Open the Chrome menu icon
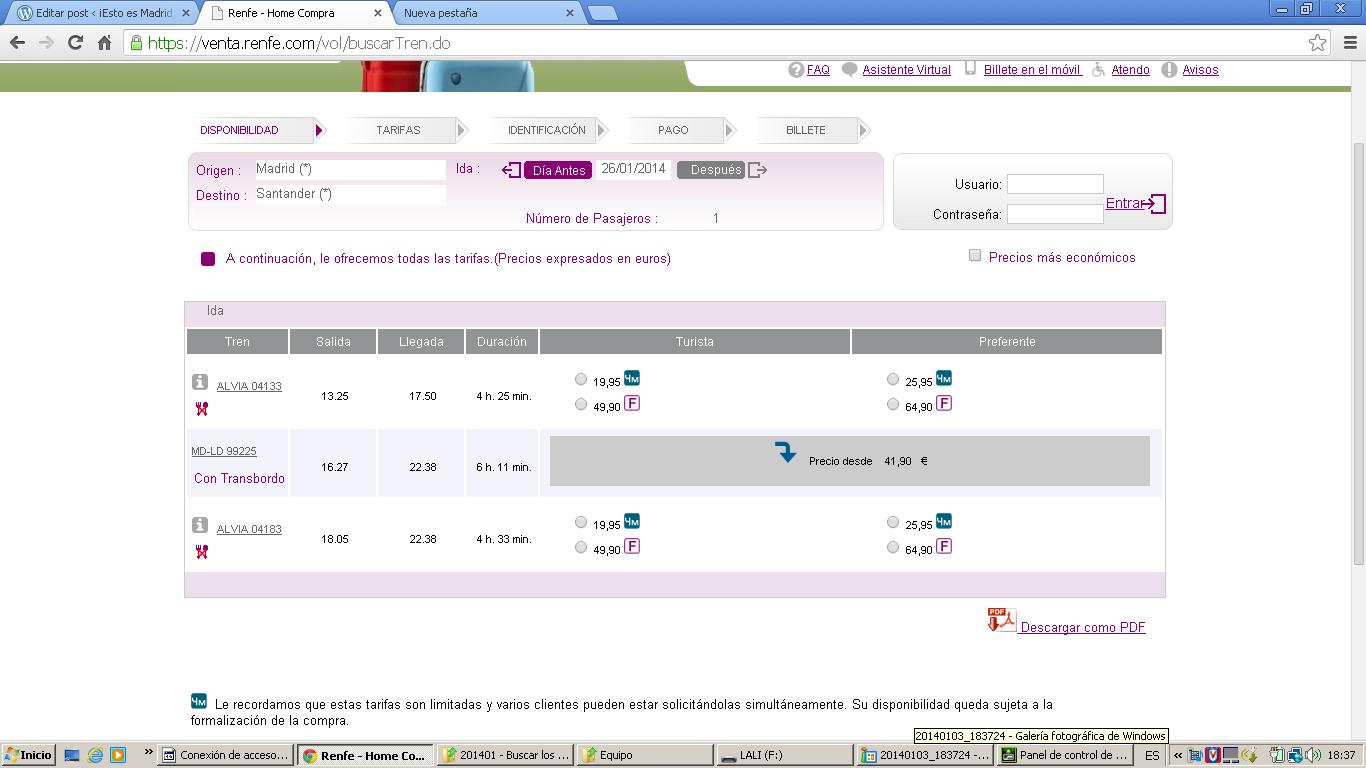1366x768 pixels. [1349, 43]
